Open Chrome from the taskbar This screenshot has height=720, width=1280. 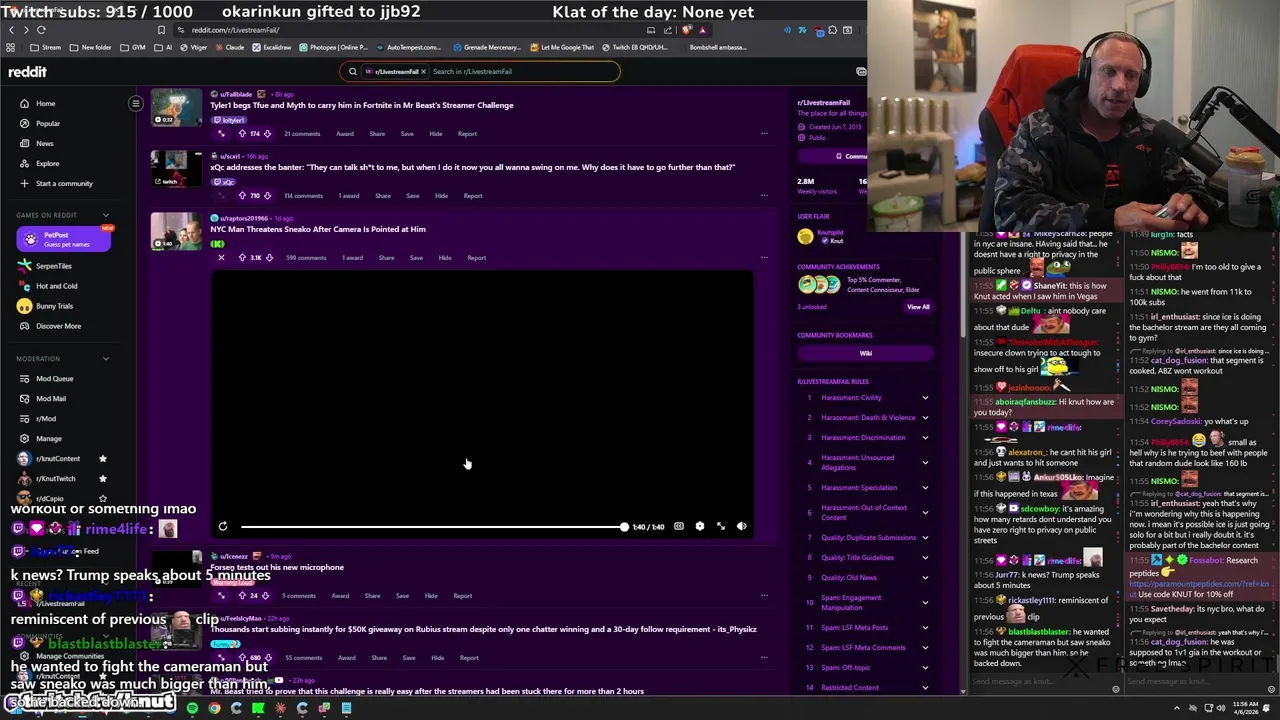[214, 708]
